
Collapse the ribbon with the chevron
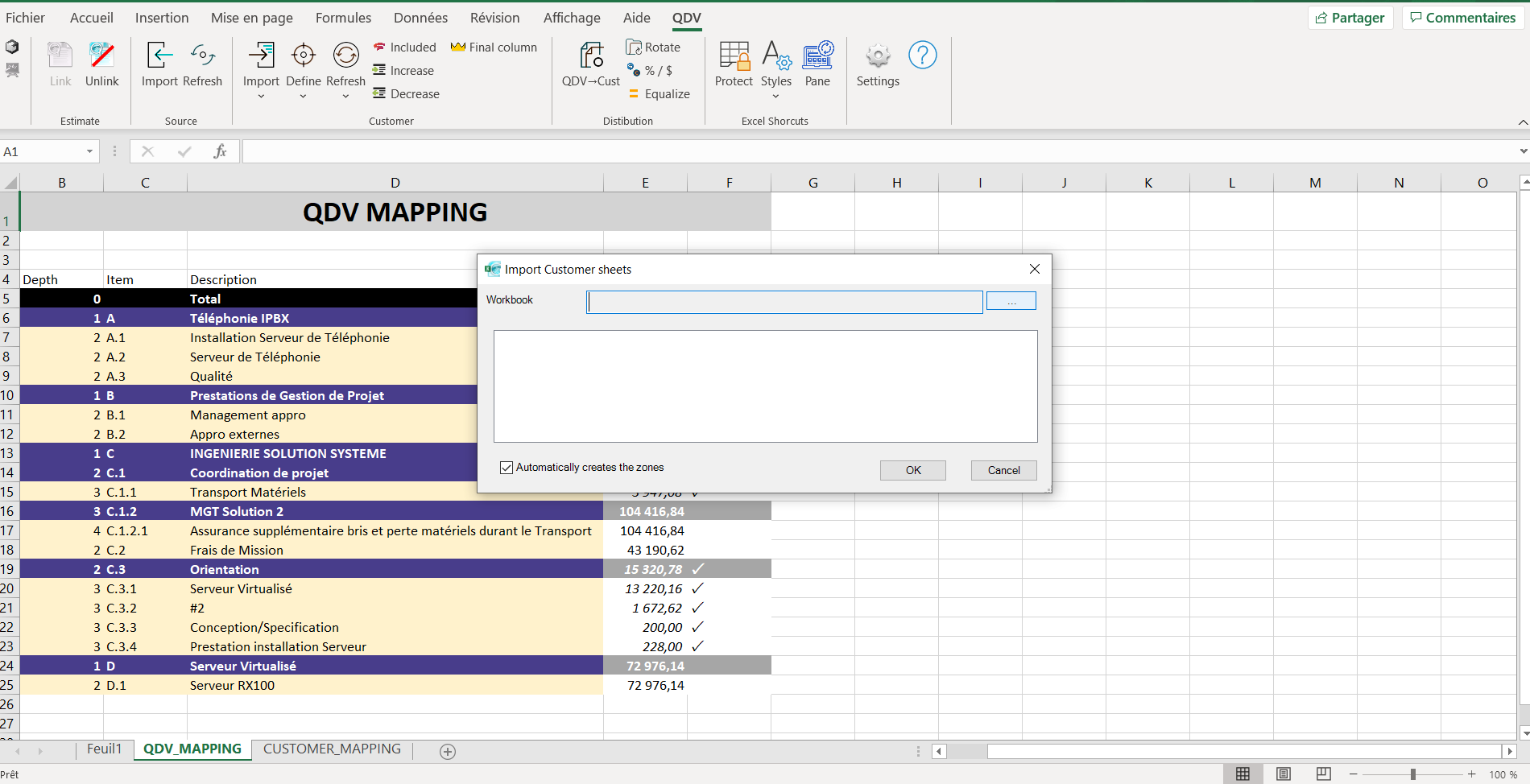pyautogui.click(x=1523, y=122)
